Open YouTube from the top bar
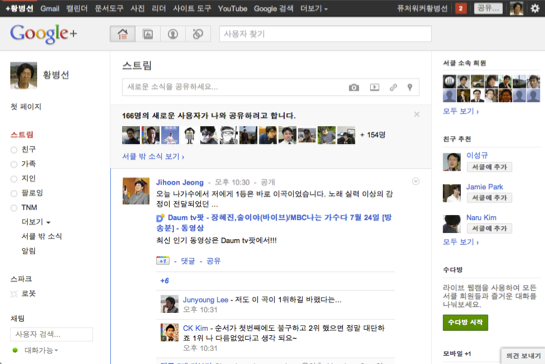Viewport: 545px width, 364px height. (233, 8)
